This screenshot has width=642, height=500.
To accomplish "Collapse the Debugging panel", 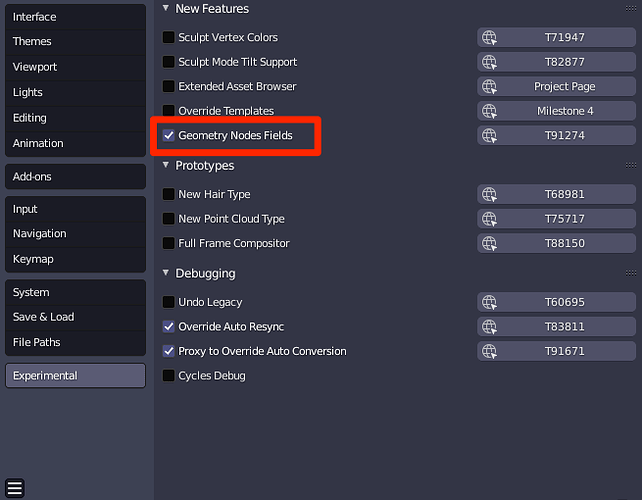I will click(166, 273).
